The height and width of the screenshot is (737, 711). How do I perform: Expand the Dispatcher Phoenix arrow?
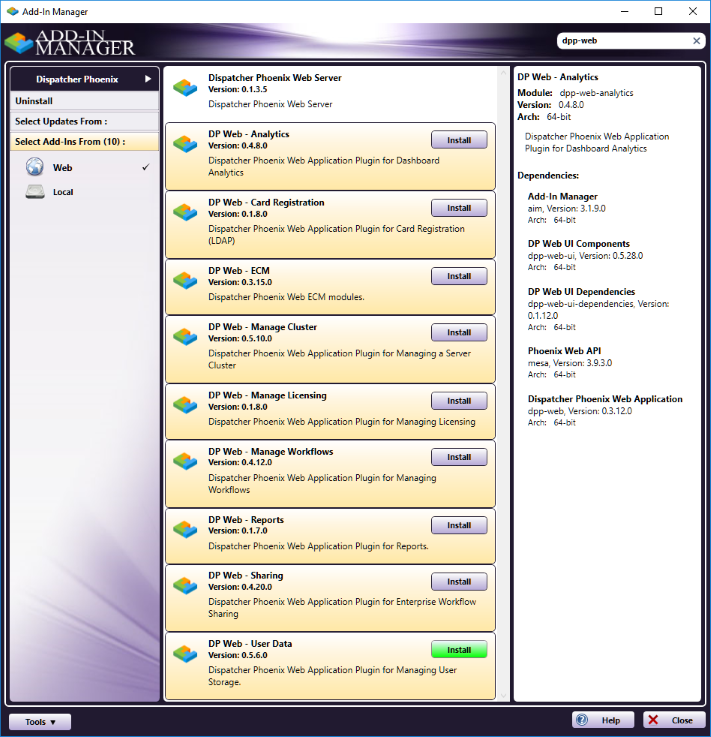[148, 79]
